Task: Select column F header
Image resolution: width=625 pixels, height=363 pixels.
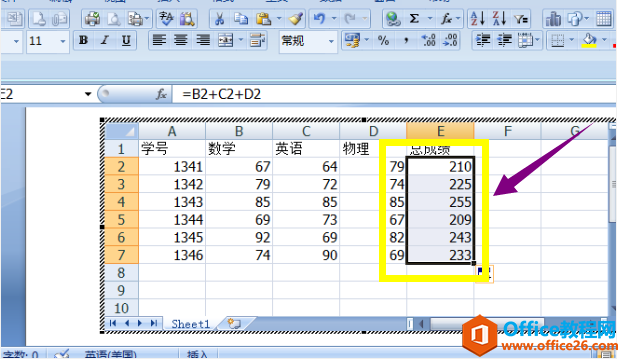Action: click(507, 131)
